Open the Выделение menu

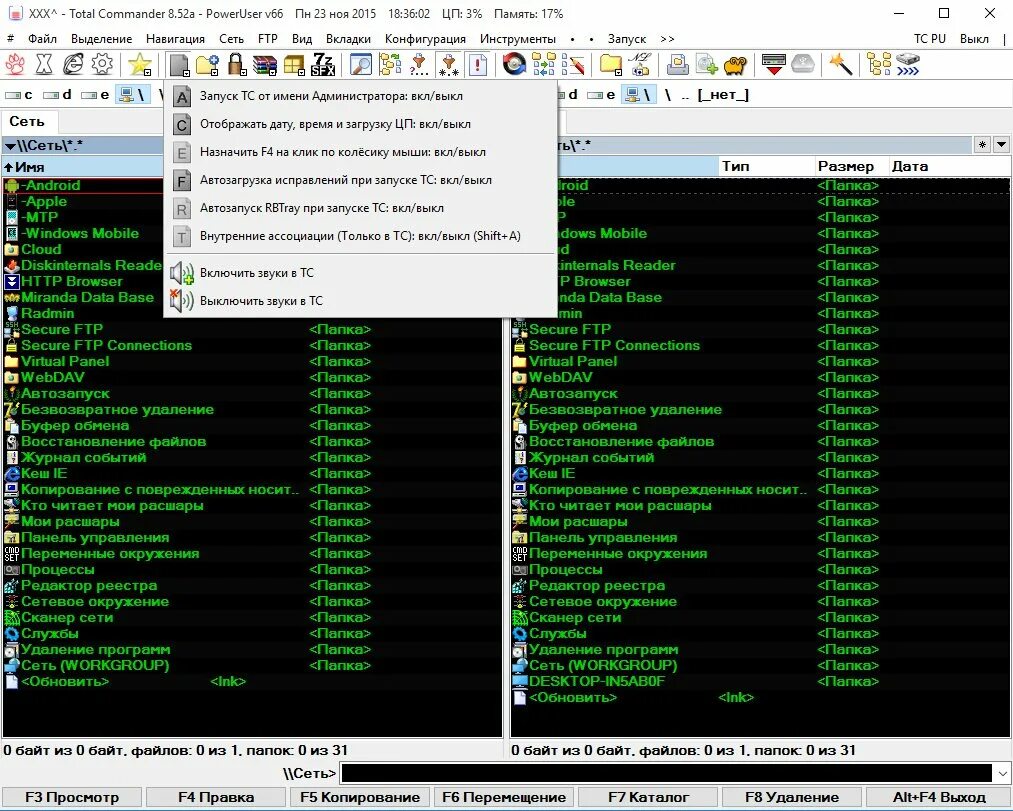[101, 39]
